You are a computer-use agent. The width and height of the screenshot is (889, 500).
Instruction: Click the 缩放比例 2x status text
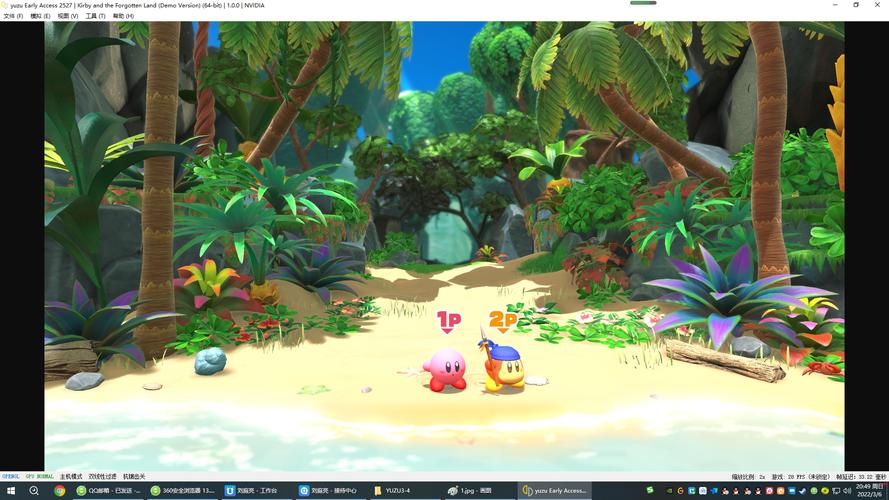coord(748,477)
